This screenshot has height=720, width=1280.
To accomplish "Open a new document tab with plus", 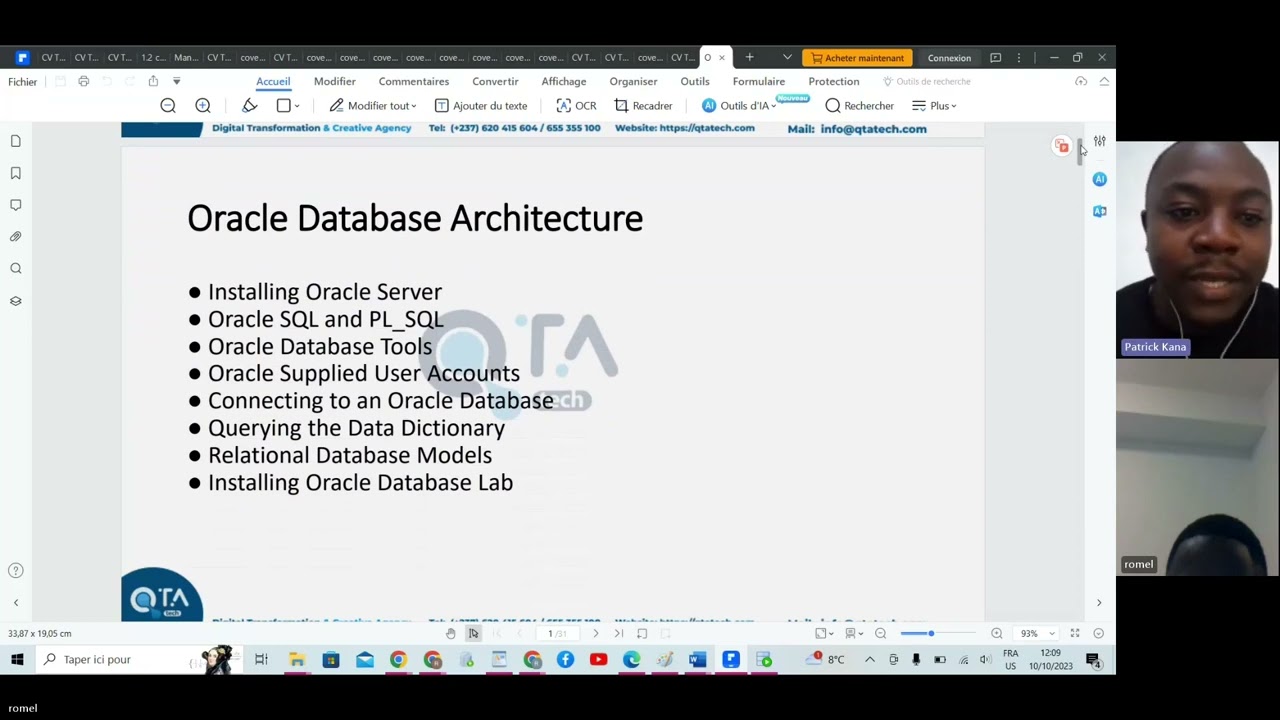I will point(749,57).
